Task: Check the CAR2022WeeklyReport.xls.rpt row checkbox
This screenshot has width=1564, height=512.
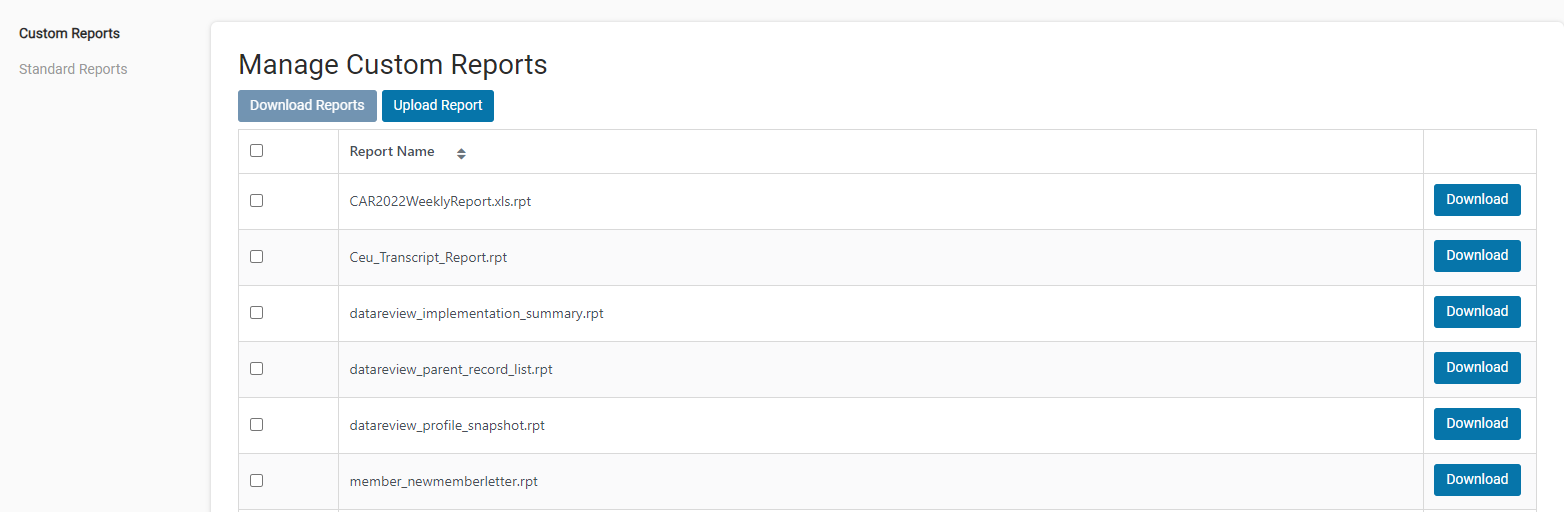Action: pos(256,200)
